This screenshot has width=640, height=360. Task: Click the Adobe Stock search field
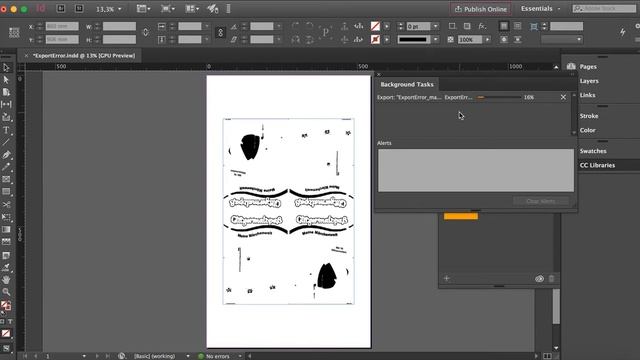point(604,9)
